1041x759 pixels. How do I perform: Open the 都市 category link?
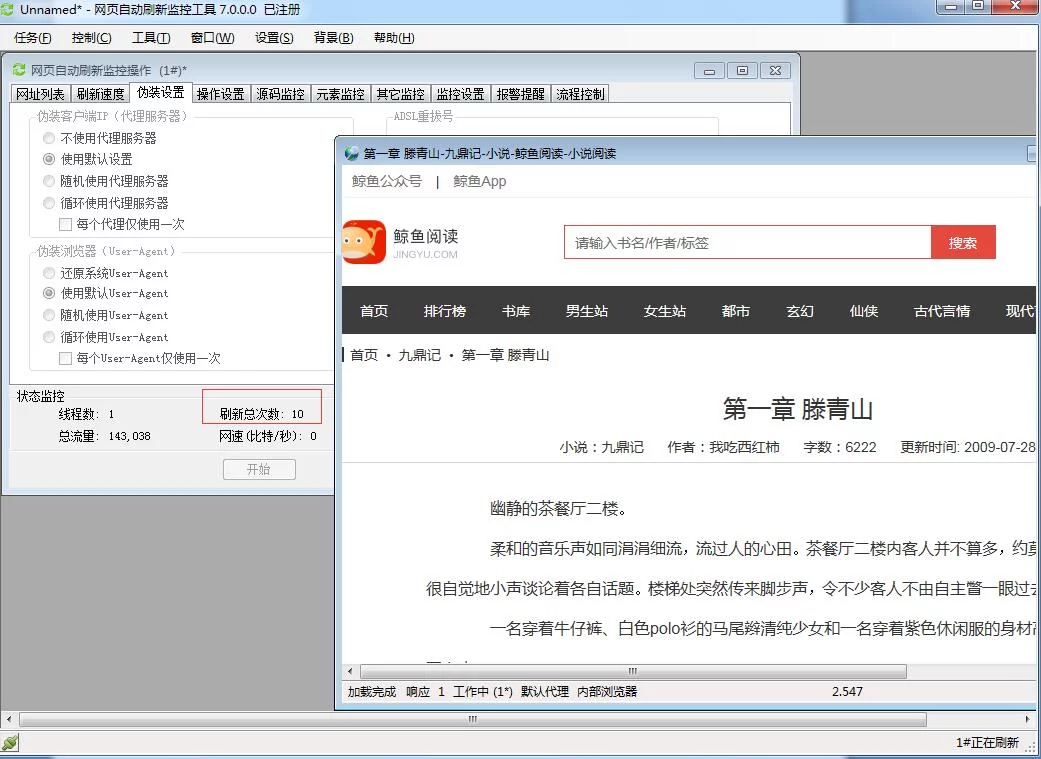click(736, 311)
